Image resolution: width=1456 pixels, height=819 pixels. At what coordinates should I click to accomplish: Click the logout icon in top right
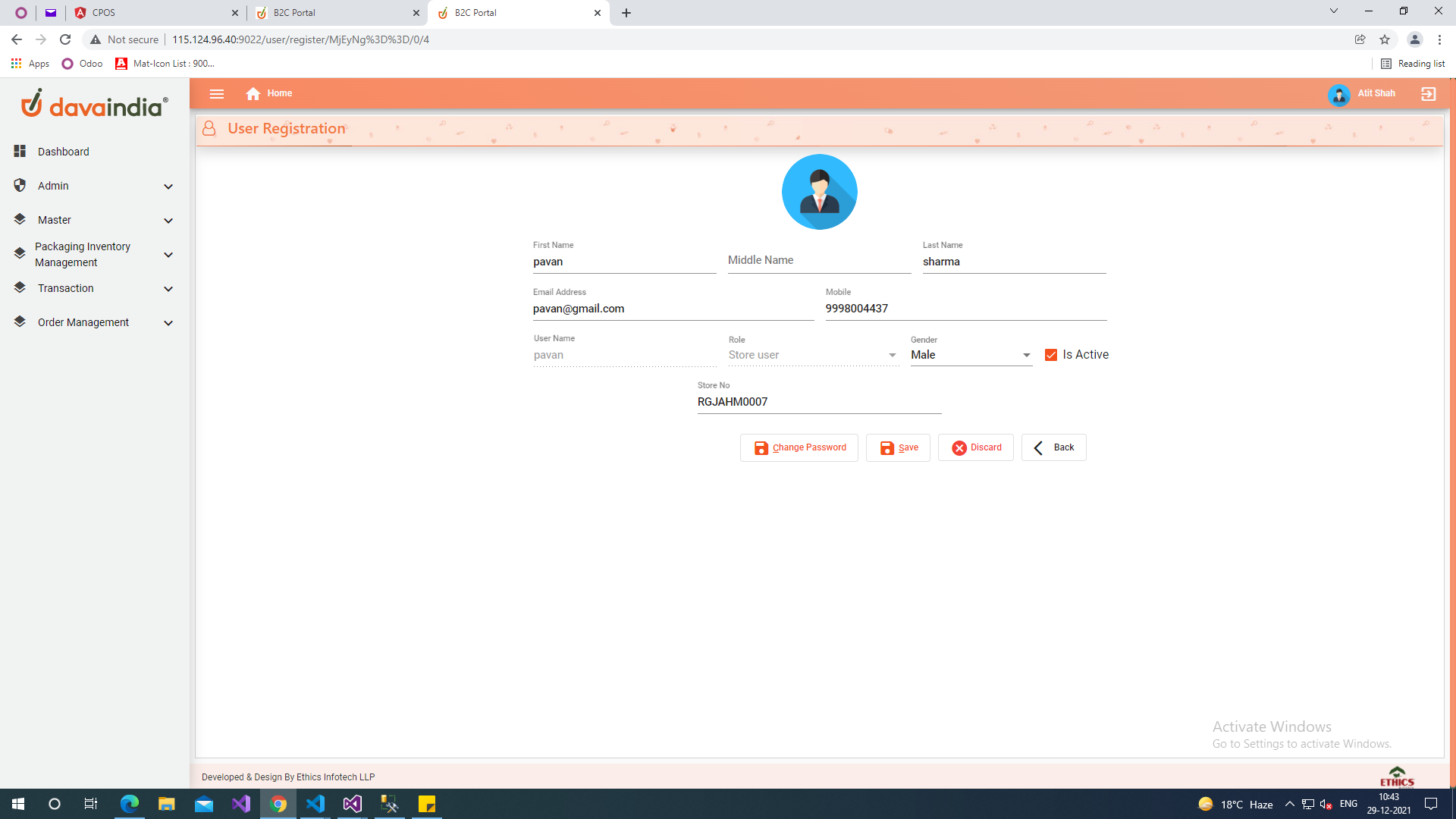1428,94
